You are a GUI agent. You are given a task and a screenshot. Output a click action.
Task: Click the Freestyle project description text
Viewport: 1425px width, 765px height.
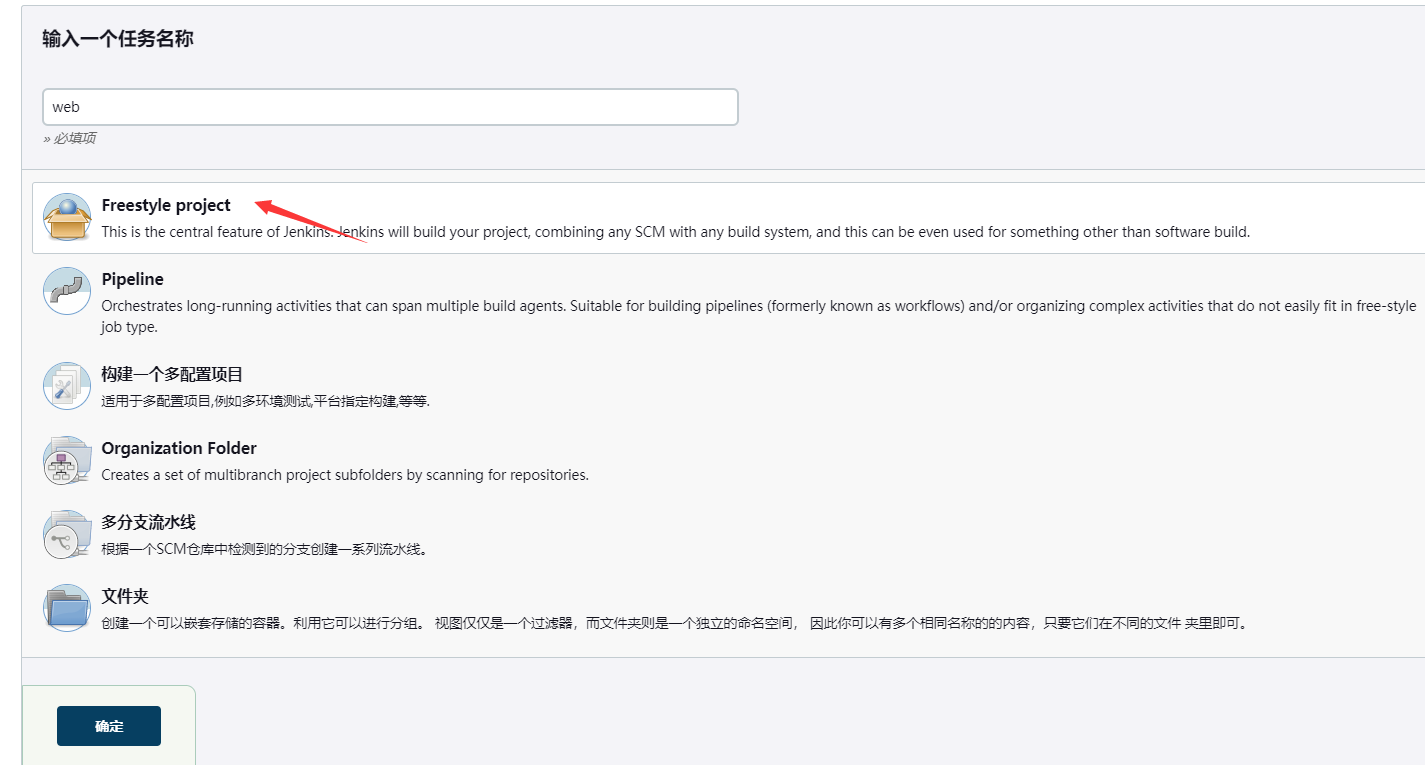point(675,232)
